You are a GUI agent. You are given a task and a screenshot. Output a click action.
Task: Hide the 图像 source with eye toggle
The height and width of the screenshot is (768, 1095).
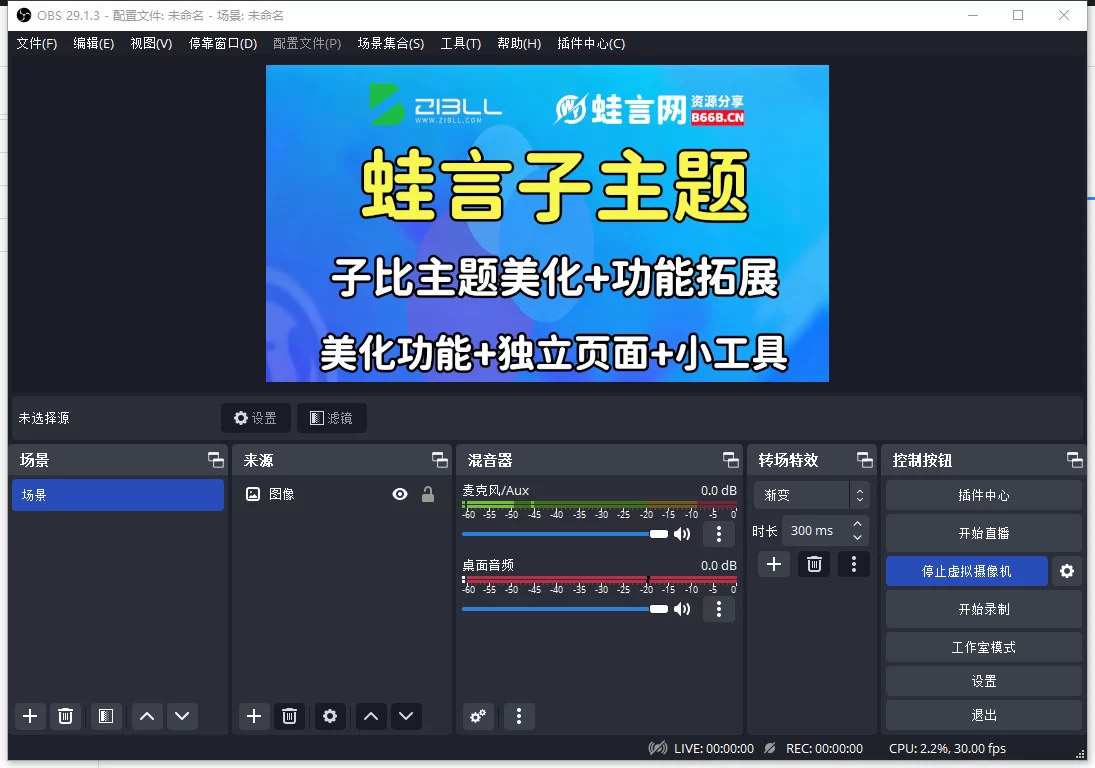399,493
